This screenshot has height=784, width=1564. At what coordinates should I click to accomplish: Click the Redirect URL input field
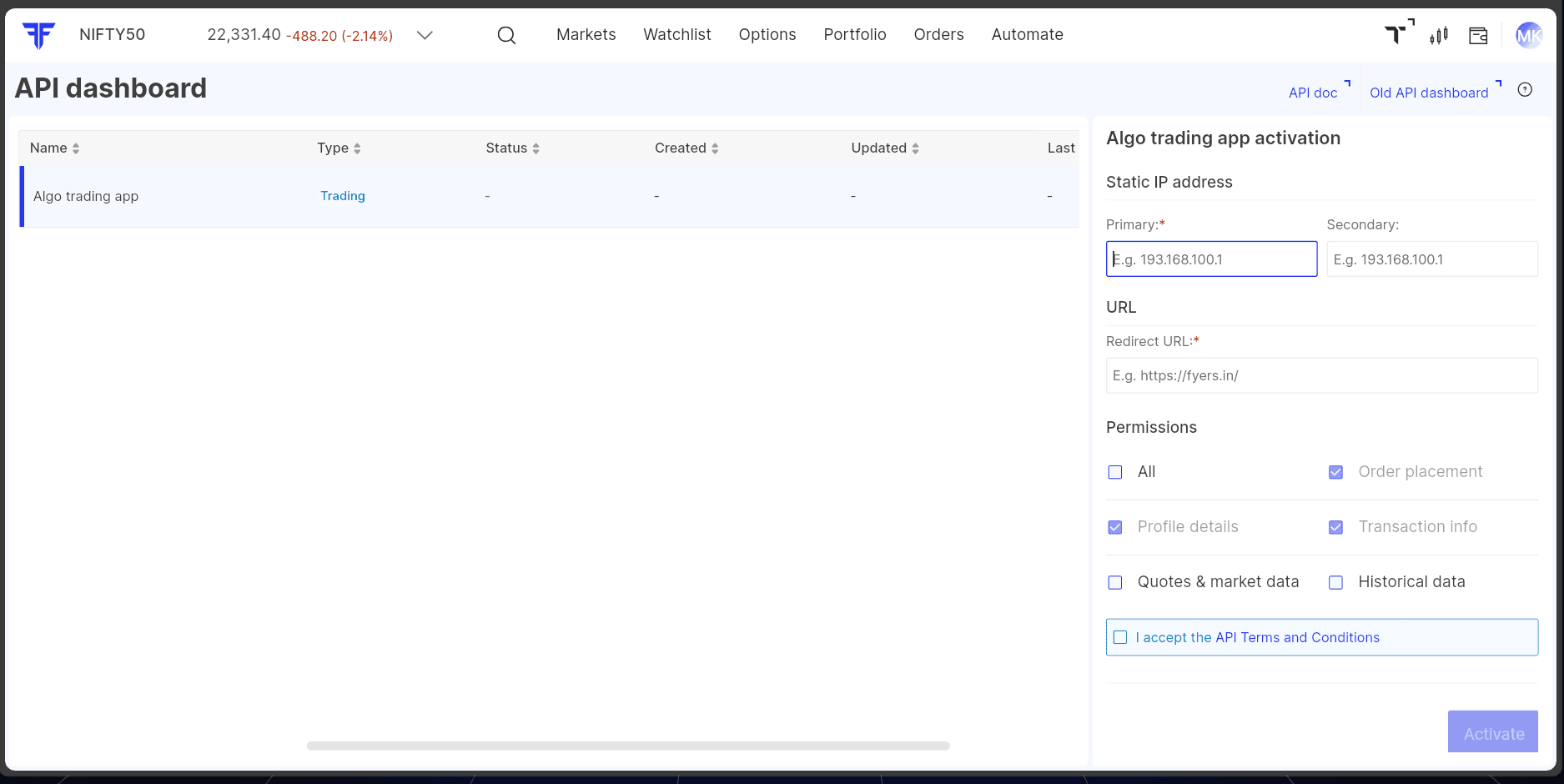[x=1321, y=375]
